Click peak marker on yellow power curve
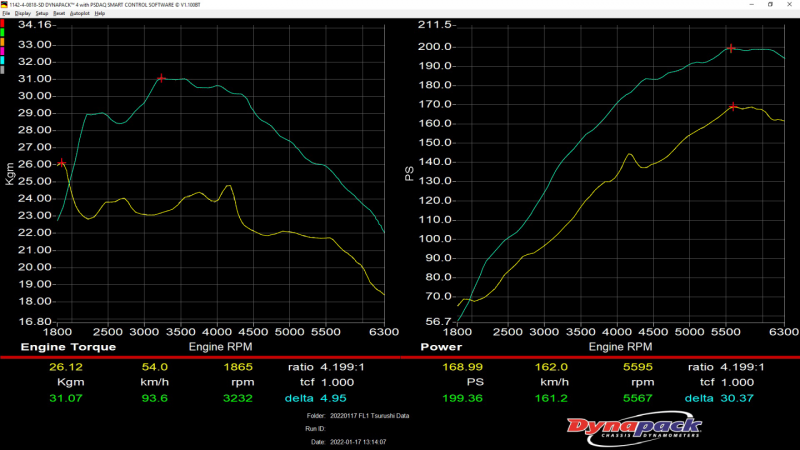Screen dimensions: 800x450 pos(733,106)
